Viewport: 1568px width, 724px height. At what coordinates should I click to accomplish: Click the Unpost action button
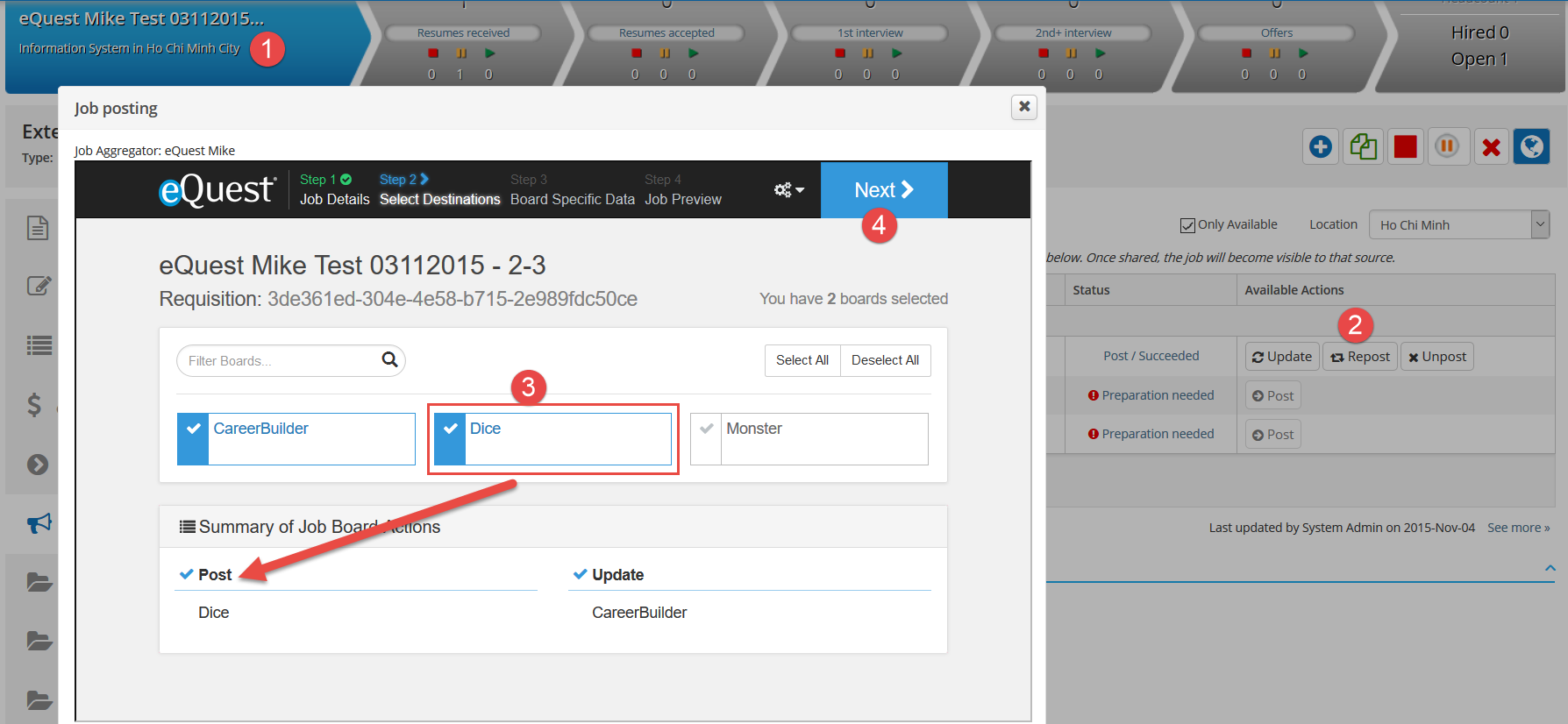click(1437, 357)
